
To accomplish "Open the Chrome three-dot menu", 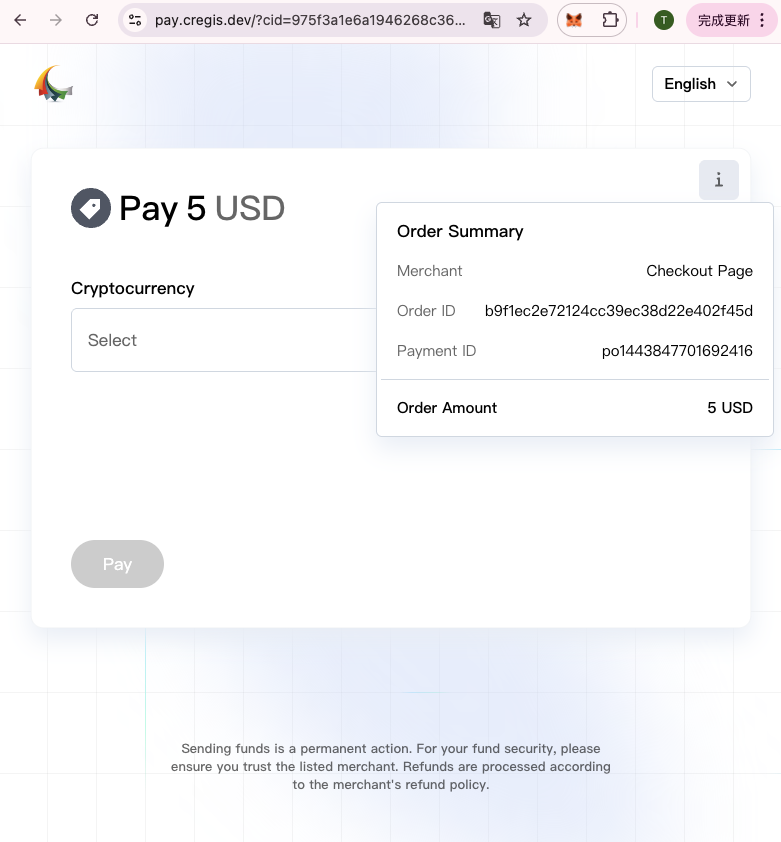I will [762, 20].
